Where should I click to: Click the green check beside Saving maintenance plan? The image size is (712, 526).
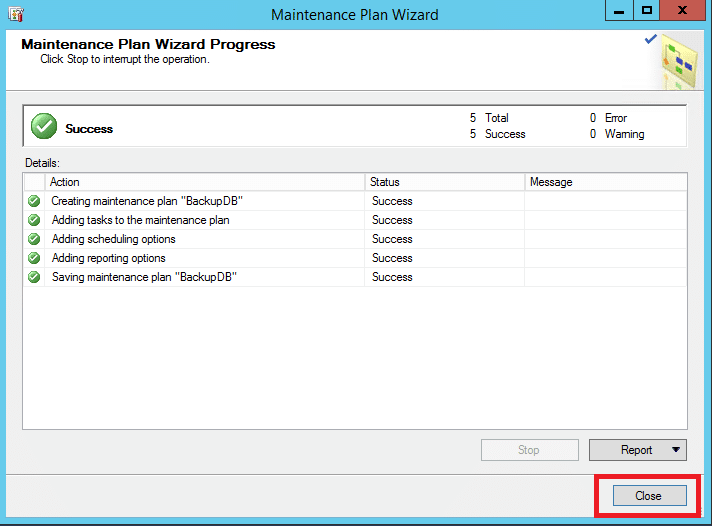[x=34, y=277]
